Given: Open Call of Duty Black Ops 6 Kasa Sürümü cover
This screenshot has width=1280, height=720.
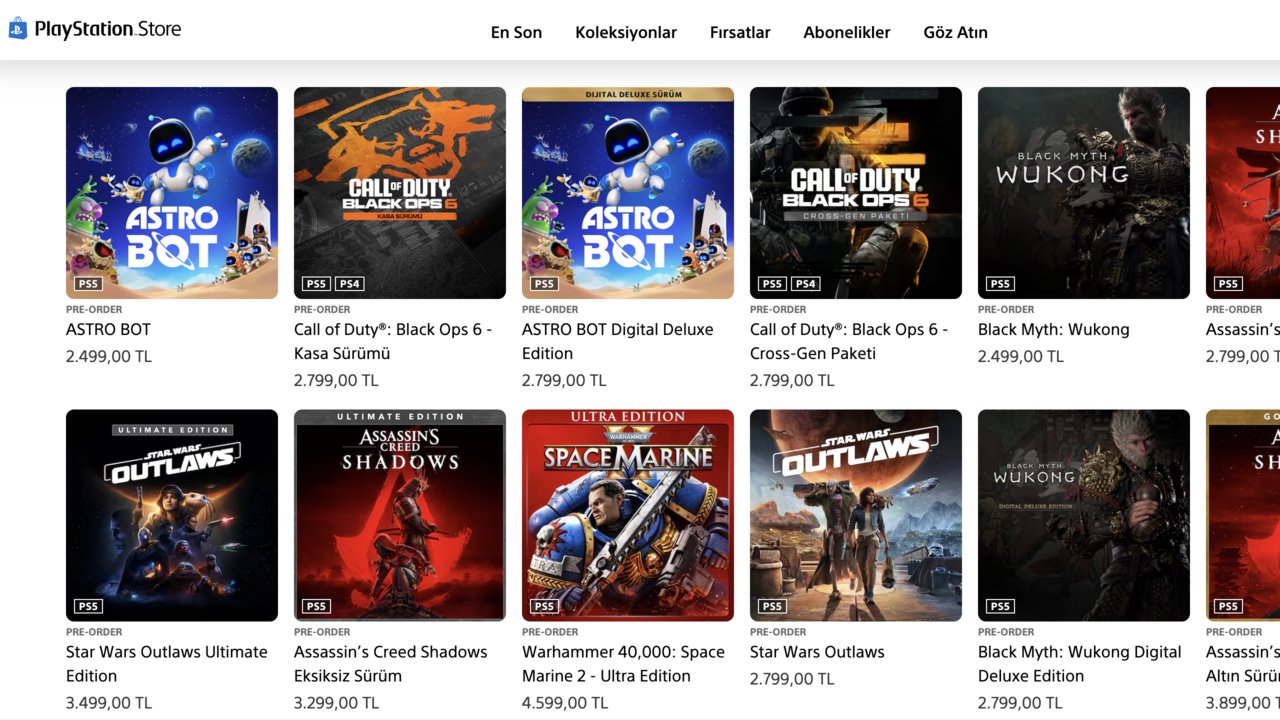Looking at the screenshot, I should tap(400, 193).
